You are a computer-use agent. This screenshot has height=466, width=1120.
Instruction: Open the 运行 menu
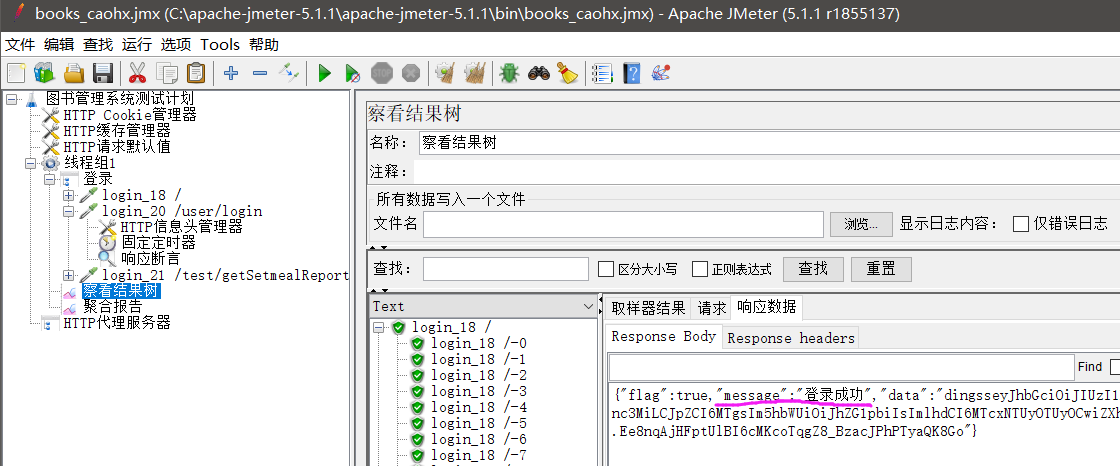(x=136, y=45)
